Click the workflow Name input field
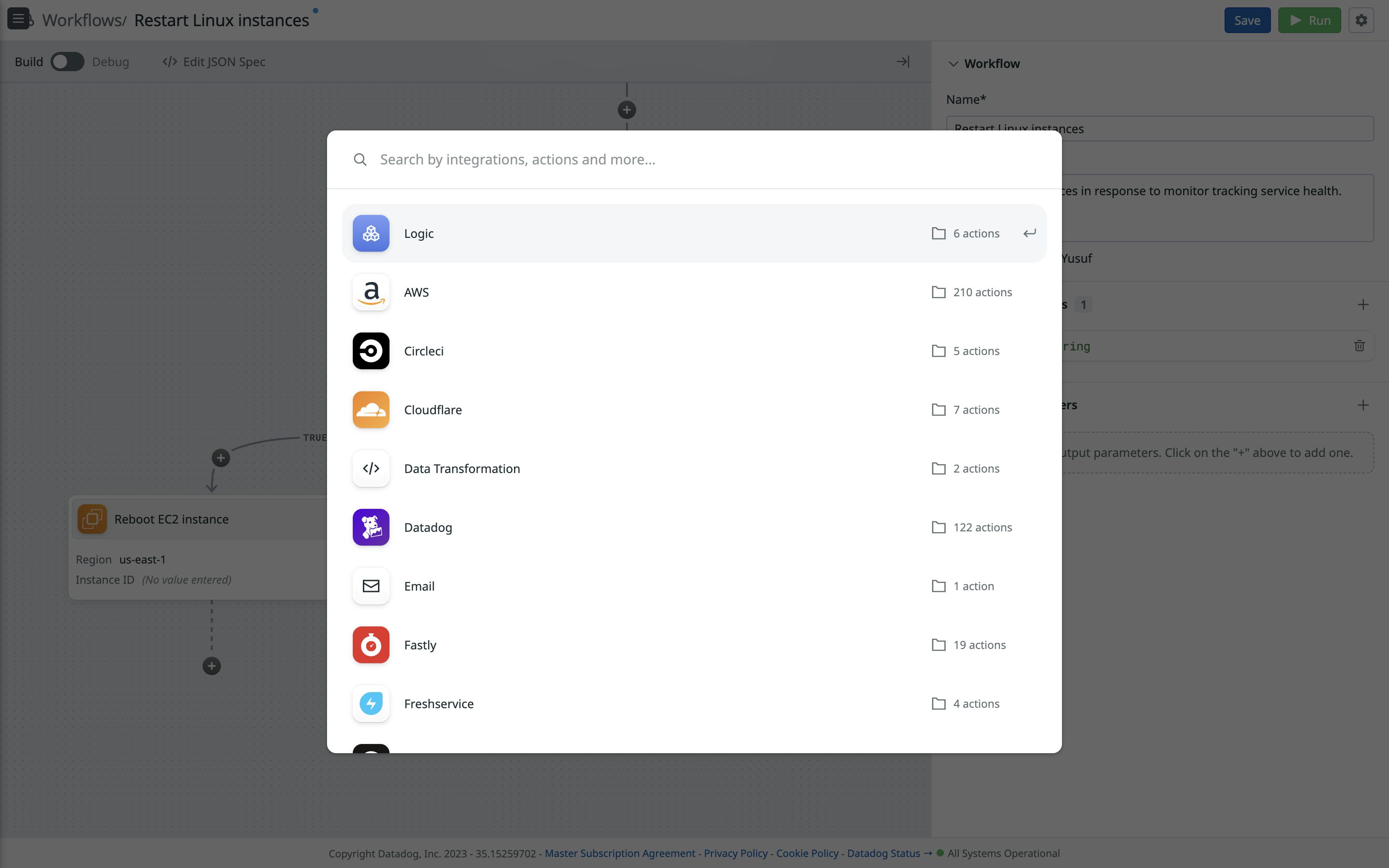This screenshot has height=868, width=1389. (1159, 129)
